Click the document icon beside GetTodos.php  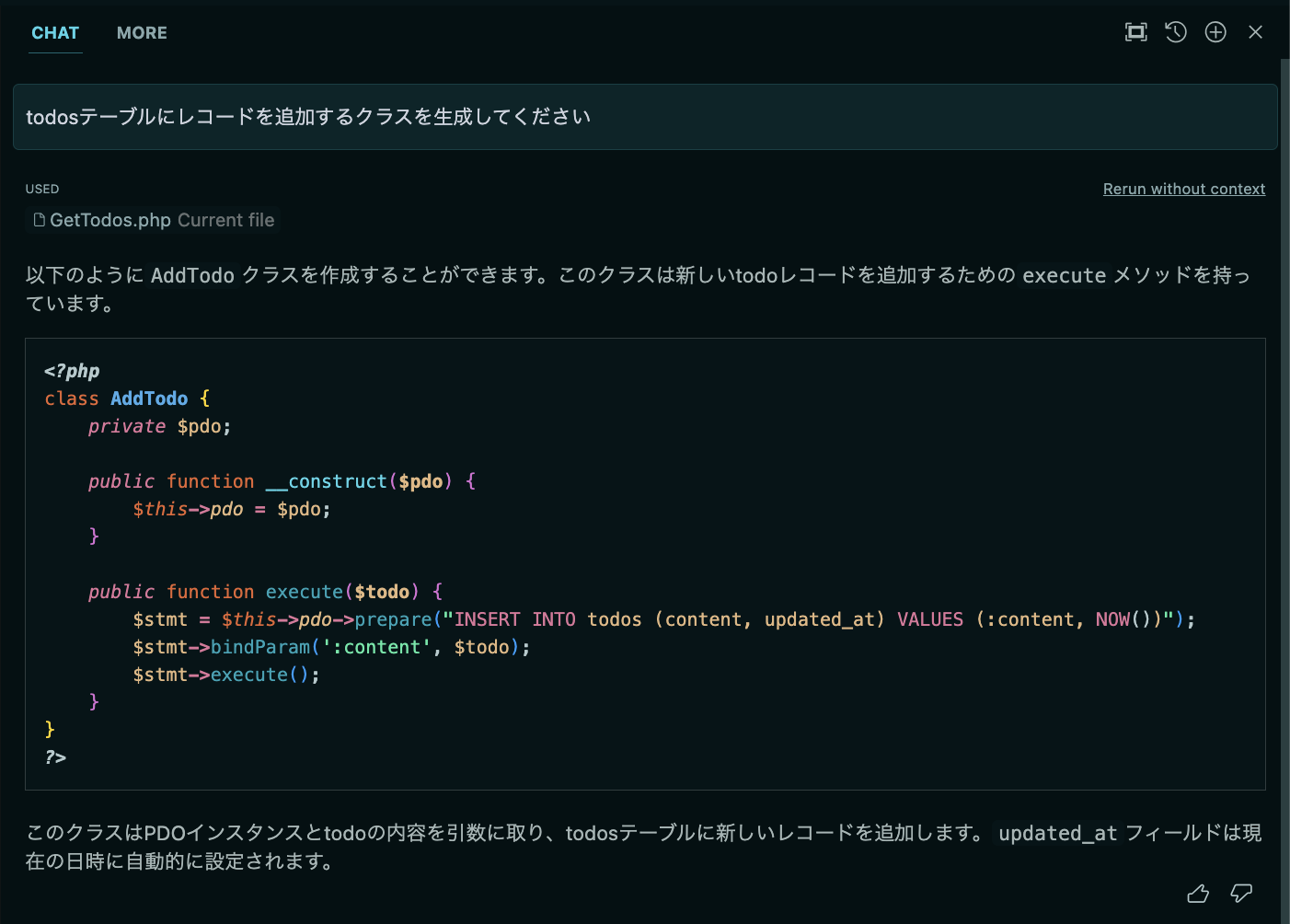point(38,220)
